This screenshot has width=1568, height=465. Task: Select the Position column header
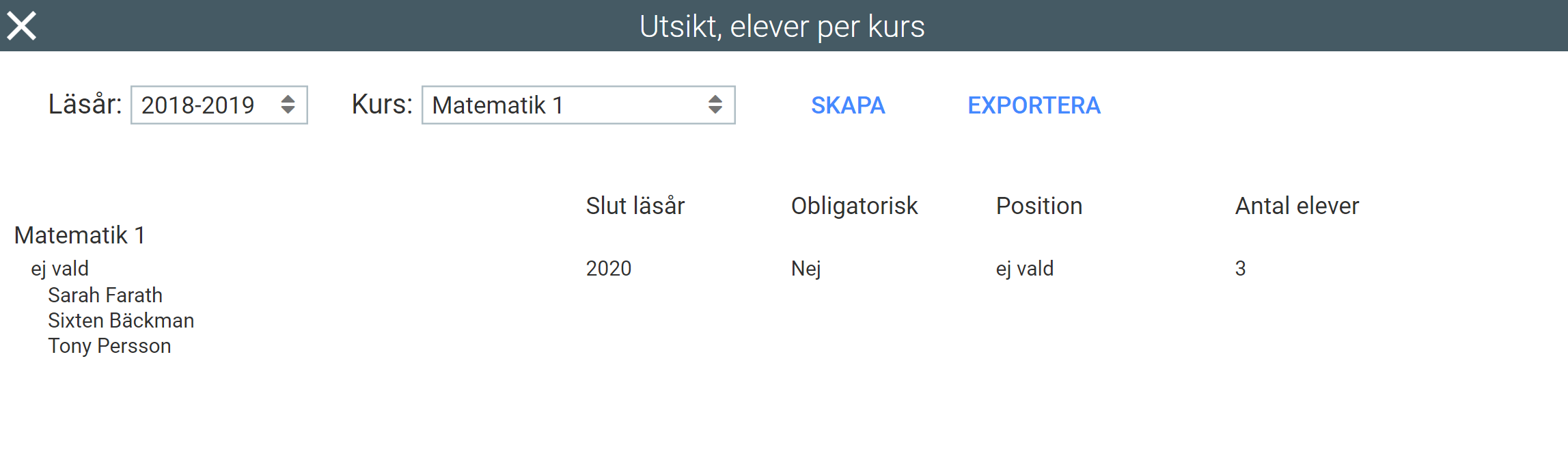(1039, 206)
